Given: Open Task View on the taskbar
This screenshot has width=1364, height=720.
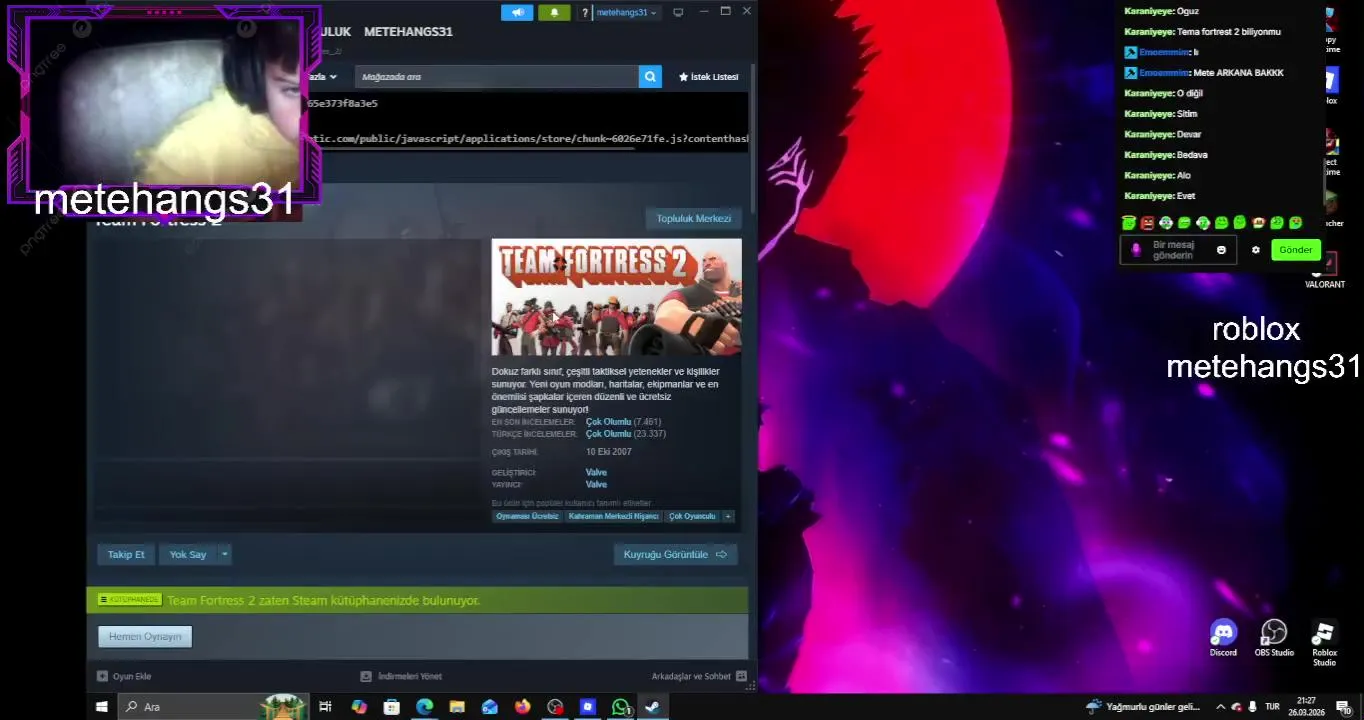Looking at the screenshot, I should click(x=325, y=707).
